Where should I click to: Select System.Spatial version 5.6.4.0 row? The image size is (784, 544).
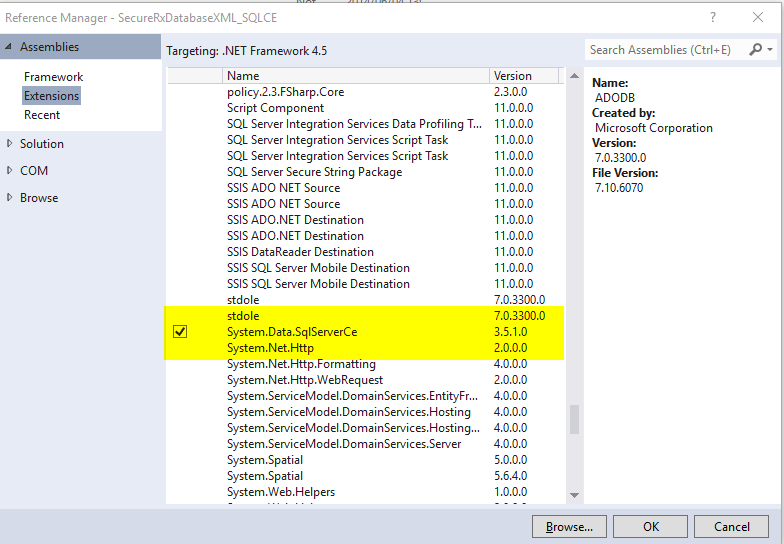(365, 476)
